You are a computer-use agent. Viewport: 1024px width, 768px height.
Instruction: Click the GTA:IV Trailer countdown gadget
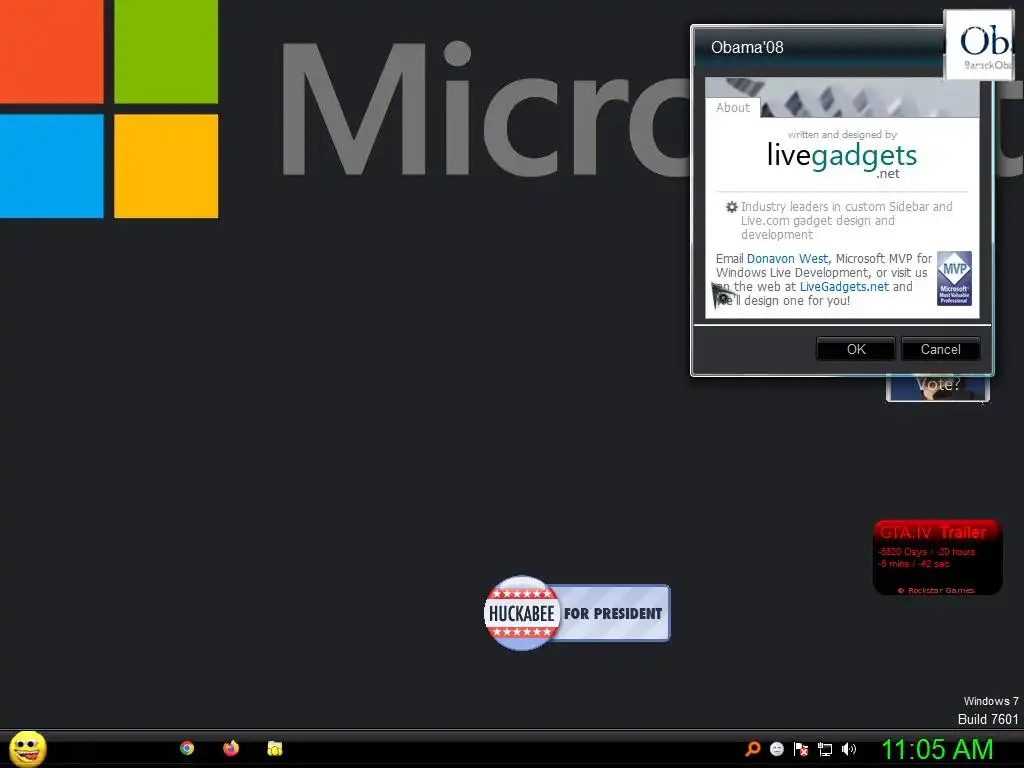coord(937,557)
